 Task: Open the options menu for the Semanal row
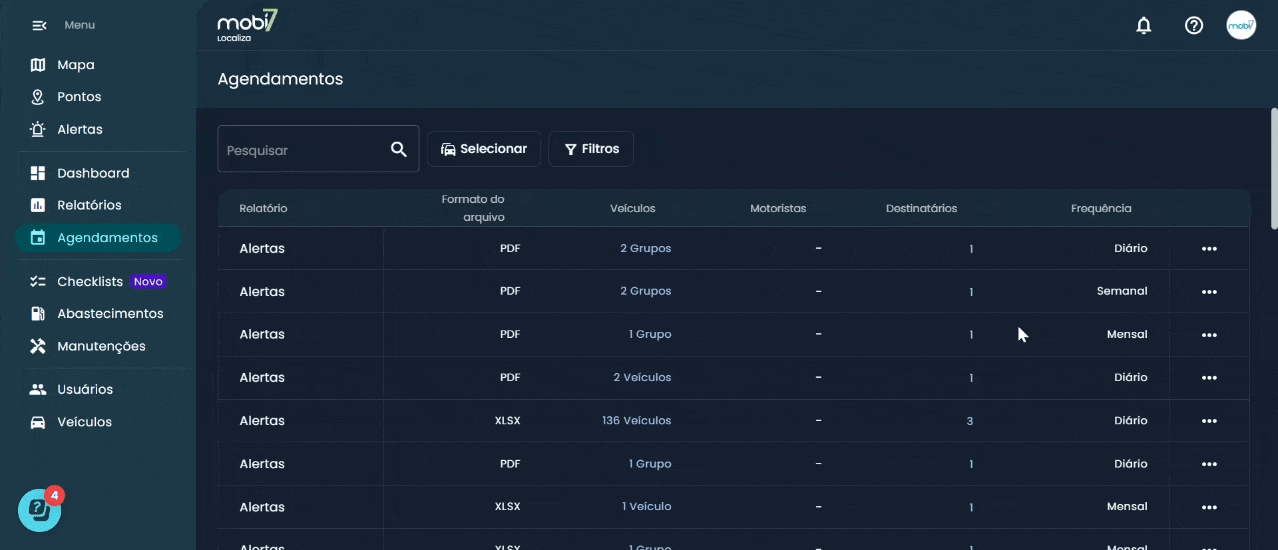(1208, 292)
